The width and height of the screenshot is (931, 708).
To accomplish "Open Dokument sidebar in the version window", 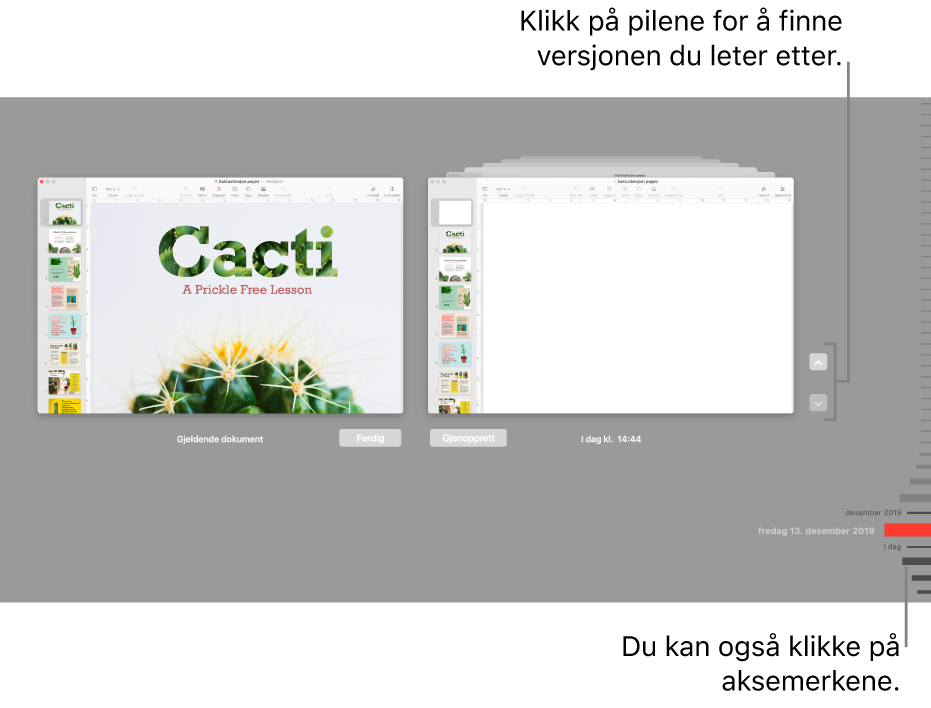I will point(783,191).
